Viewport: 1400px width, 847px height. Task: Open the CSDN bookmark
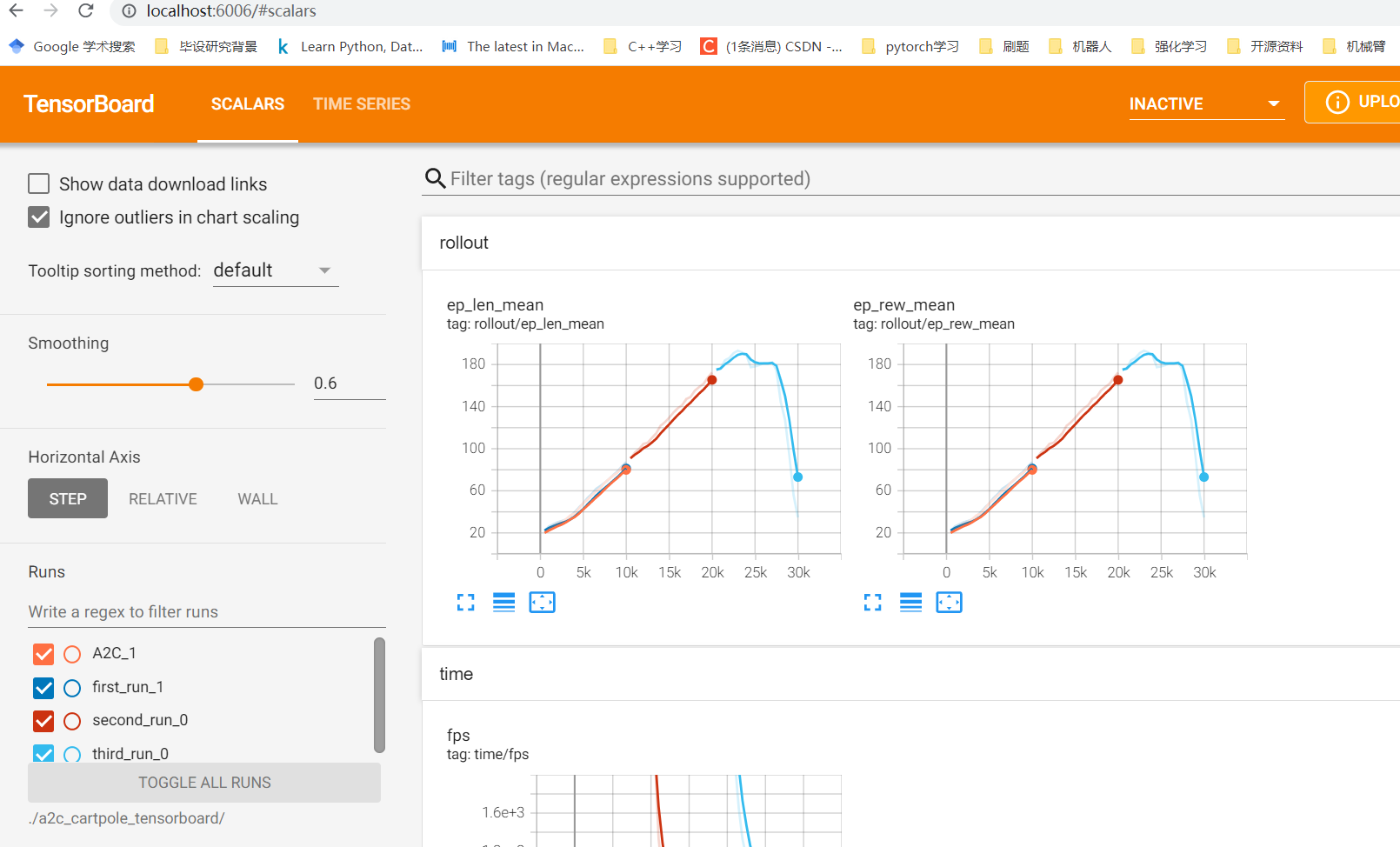[x=771, y=46]
